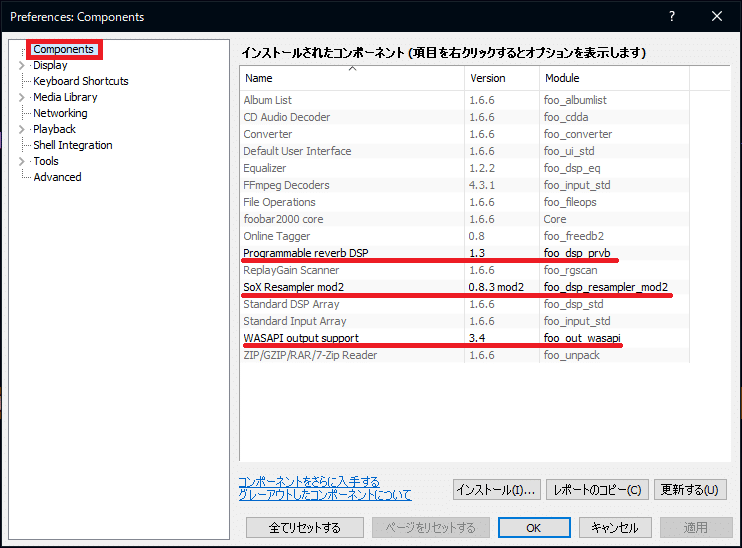Open the Display preferences page

click(50, 65)
